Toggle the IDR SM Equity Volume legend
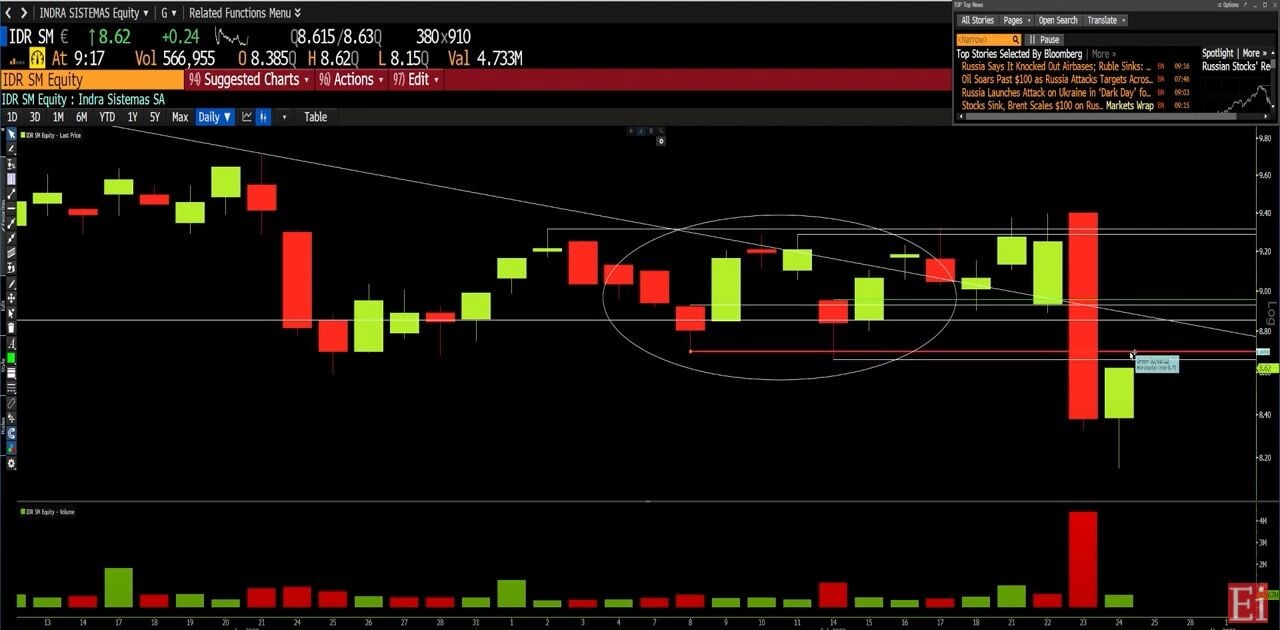The height and width of the screenshot is (630, 1280). pyautogui.click(x=47, y=512)
